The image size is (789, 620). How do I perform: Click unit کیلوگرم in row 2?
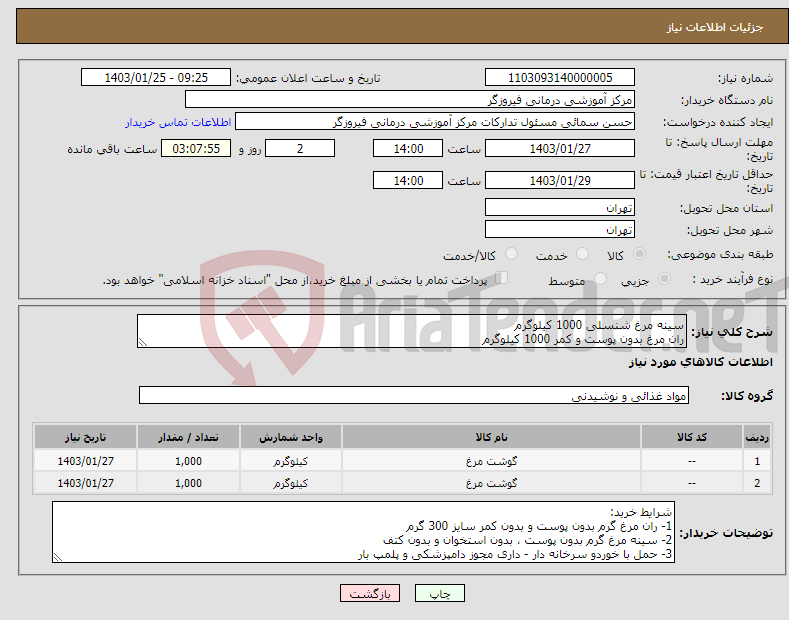(290, 483)
